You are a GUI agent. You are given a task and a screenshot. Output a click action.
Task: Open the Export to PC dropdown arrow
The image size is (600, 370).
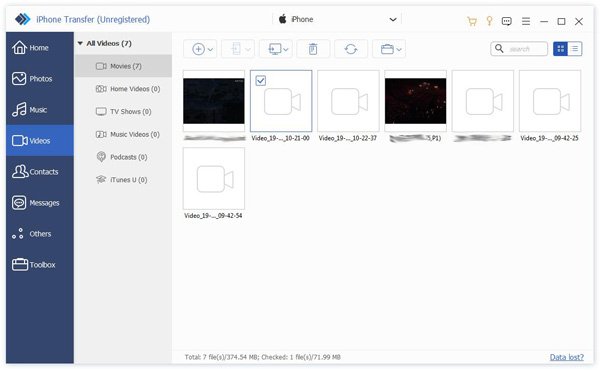[x=285, y=49]
